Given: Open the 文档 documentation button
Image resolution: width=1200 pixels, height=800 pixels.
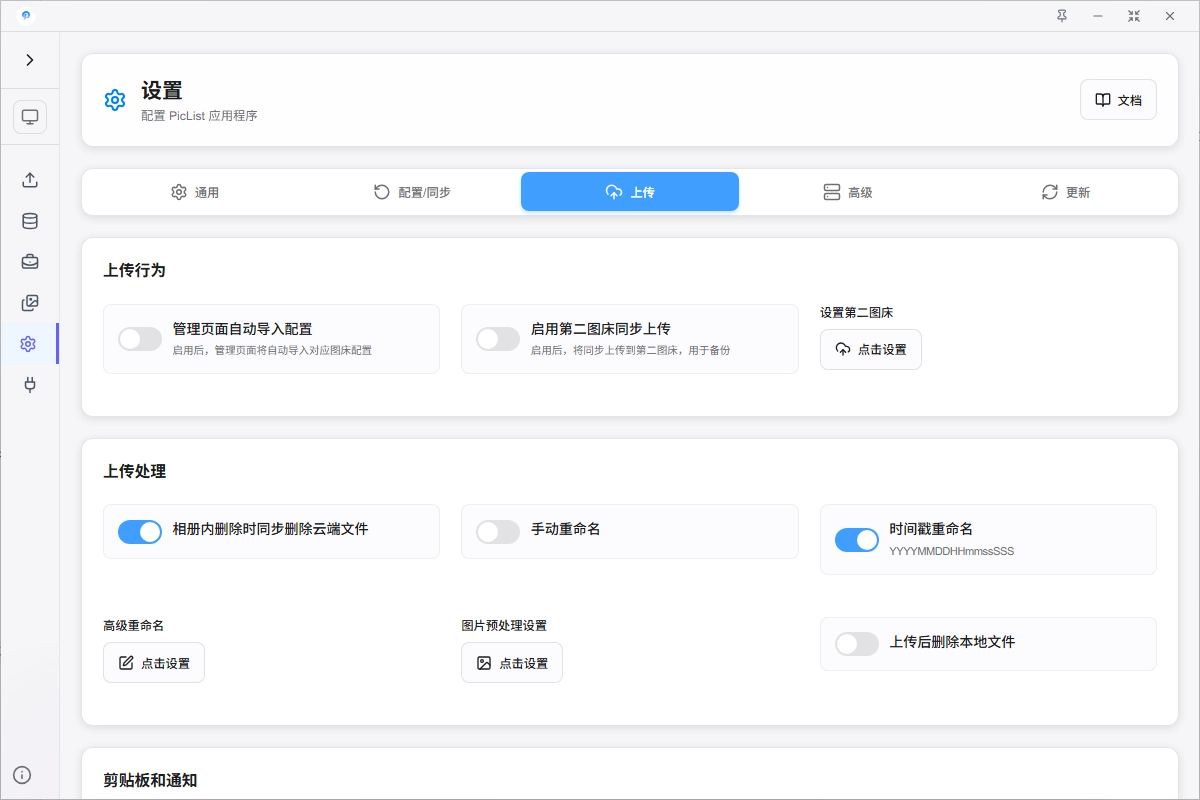Looking at the screenshot, I should point(1118,100).
